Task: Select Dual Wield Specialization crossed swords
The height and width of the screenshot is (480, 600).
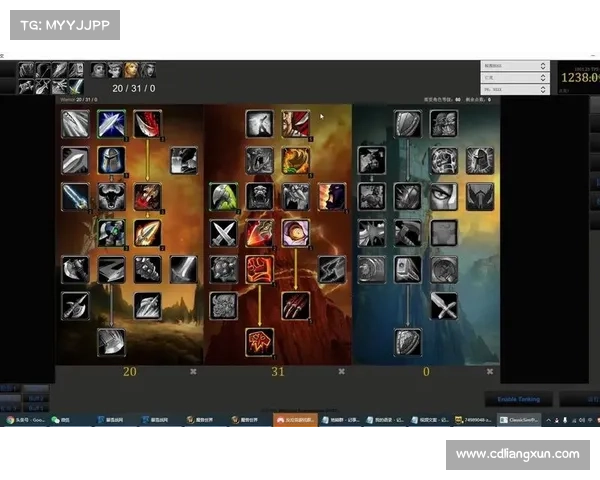Action: click(223, 233)
